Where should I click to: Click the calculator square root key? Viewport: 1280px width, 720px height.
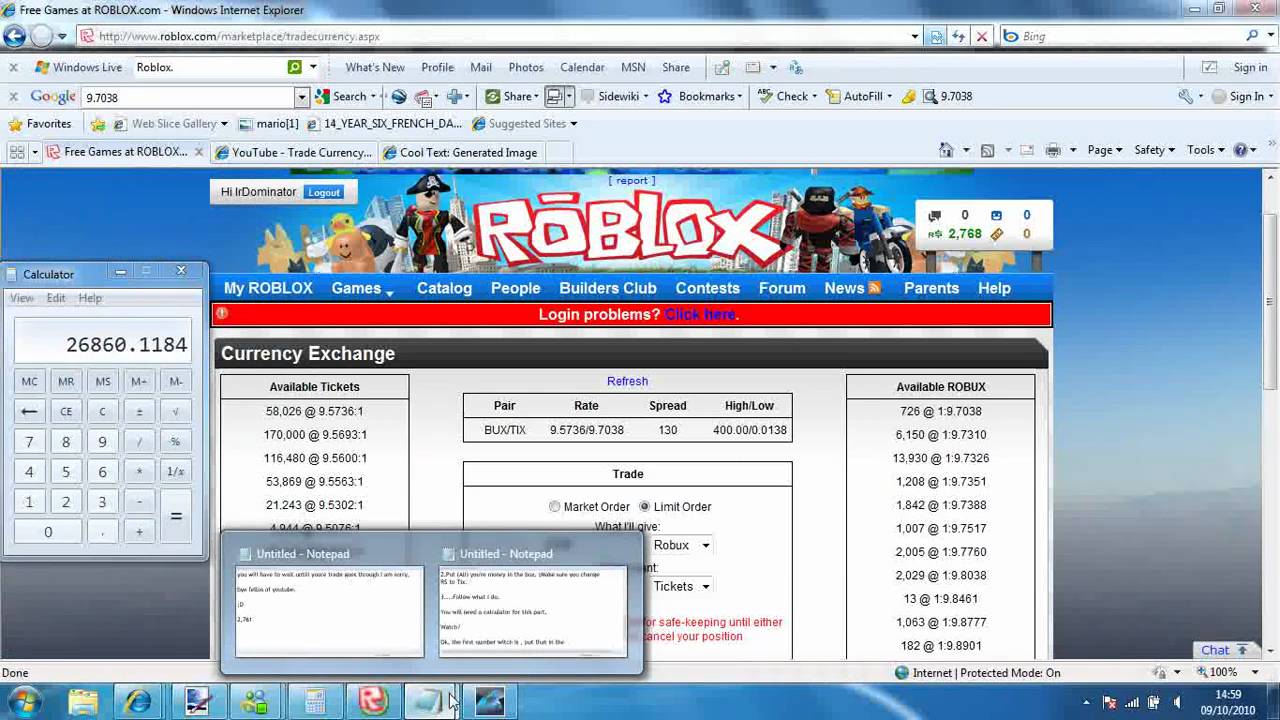[x=176, y=411]
